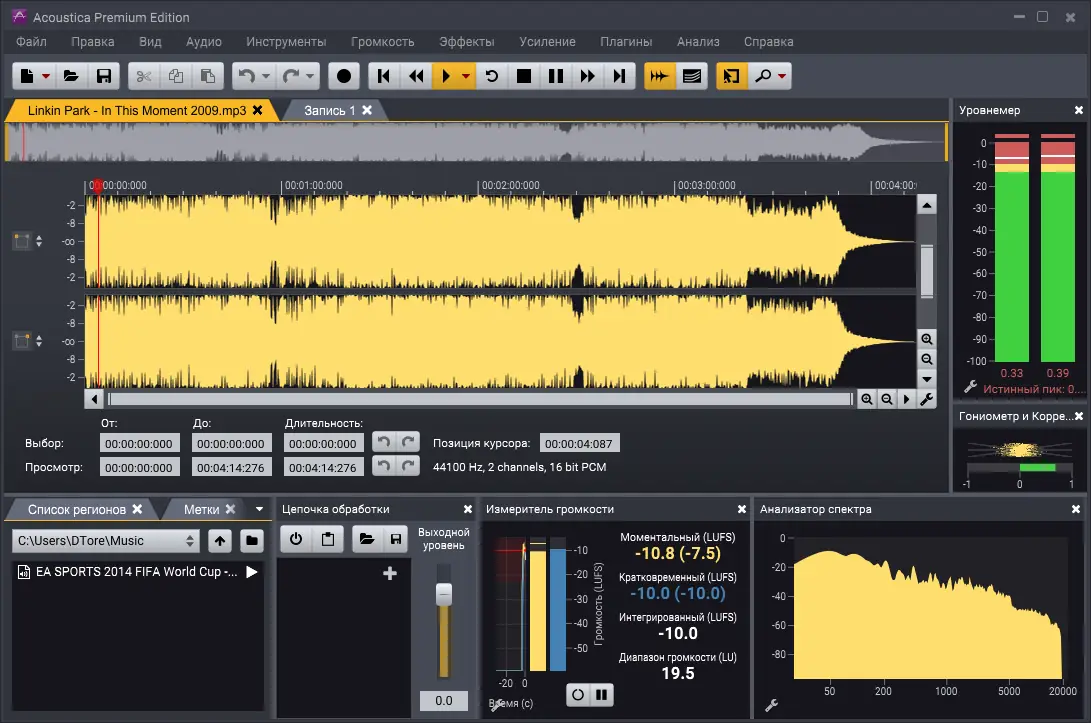This screenshot has width=1091, height=723.
Task: Click the Paste clipboard icon
Action: [207, 76]
